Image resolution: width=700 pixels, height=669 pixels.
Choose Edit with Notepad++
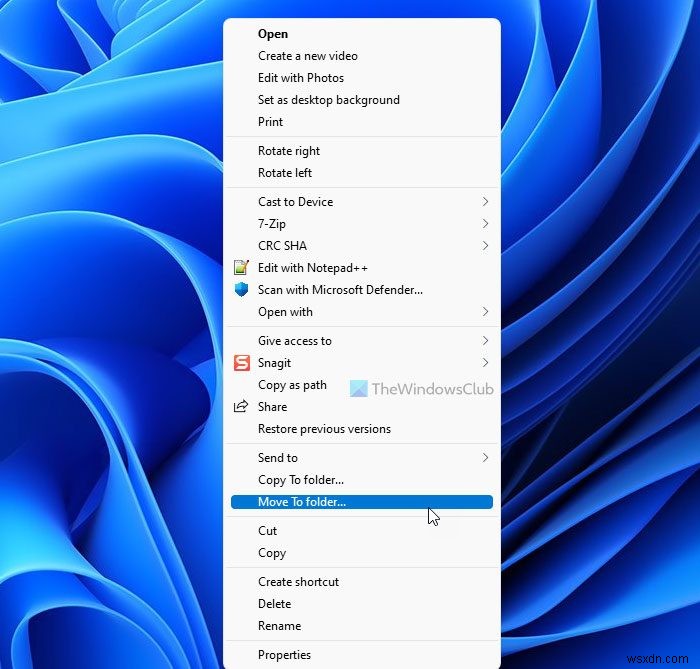(362, 268)
